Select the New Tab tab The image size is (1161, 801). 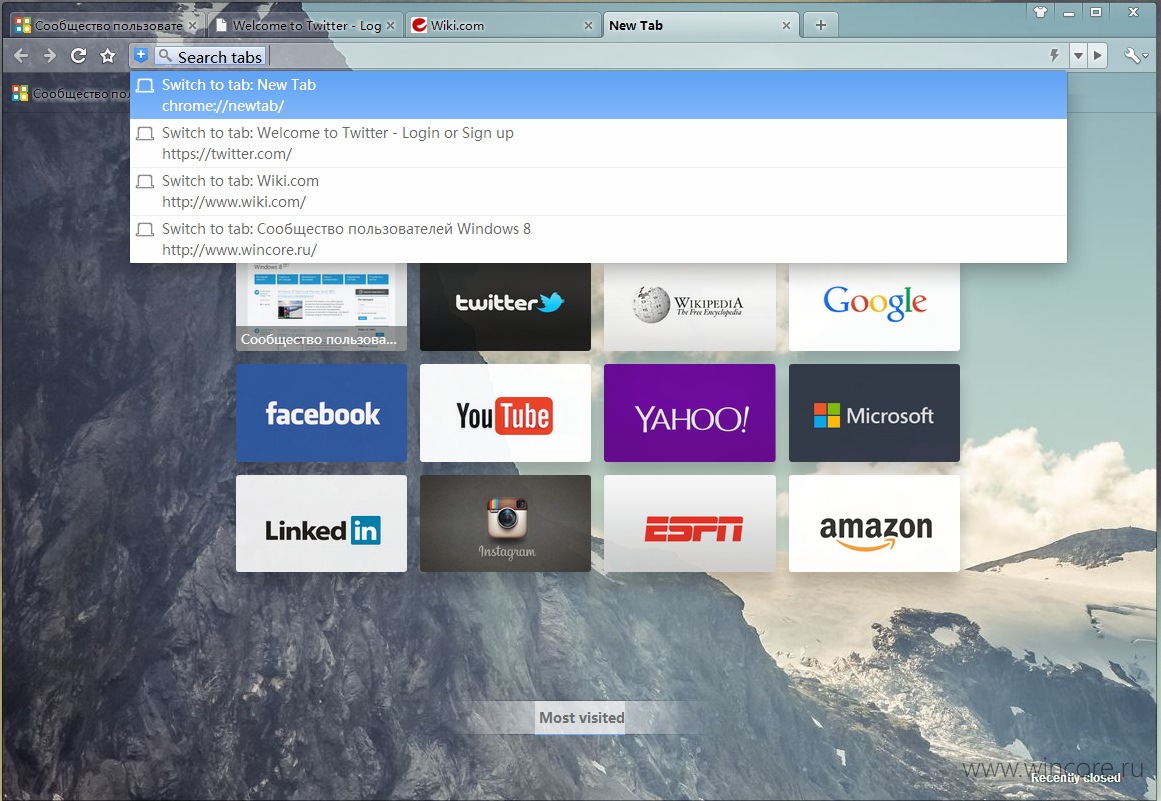(x=701, y=25)
